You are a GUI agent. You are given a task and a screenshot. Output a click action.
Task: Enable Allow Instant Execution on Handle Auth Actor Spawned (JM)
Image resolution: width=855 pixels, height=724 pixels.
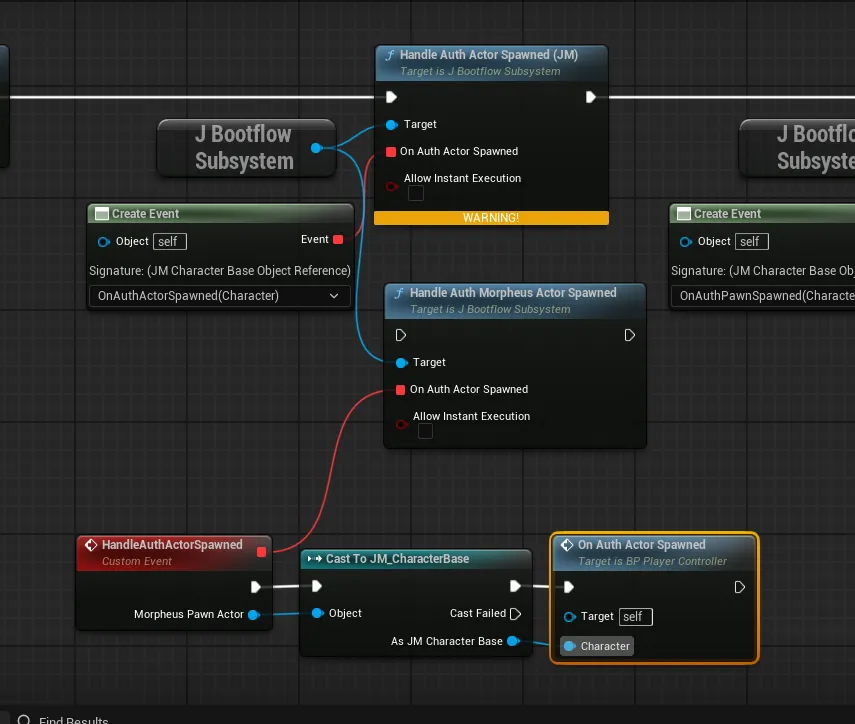tap(415, 193)
